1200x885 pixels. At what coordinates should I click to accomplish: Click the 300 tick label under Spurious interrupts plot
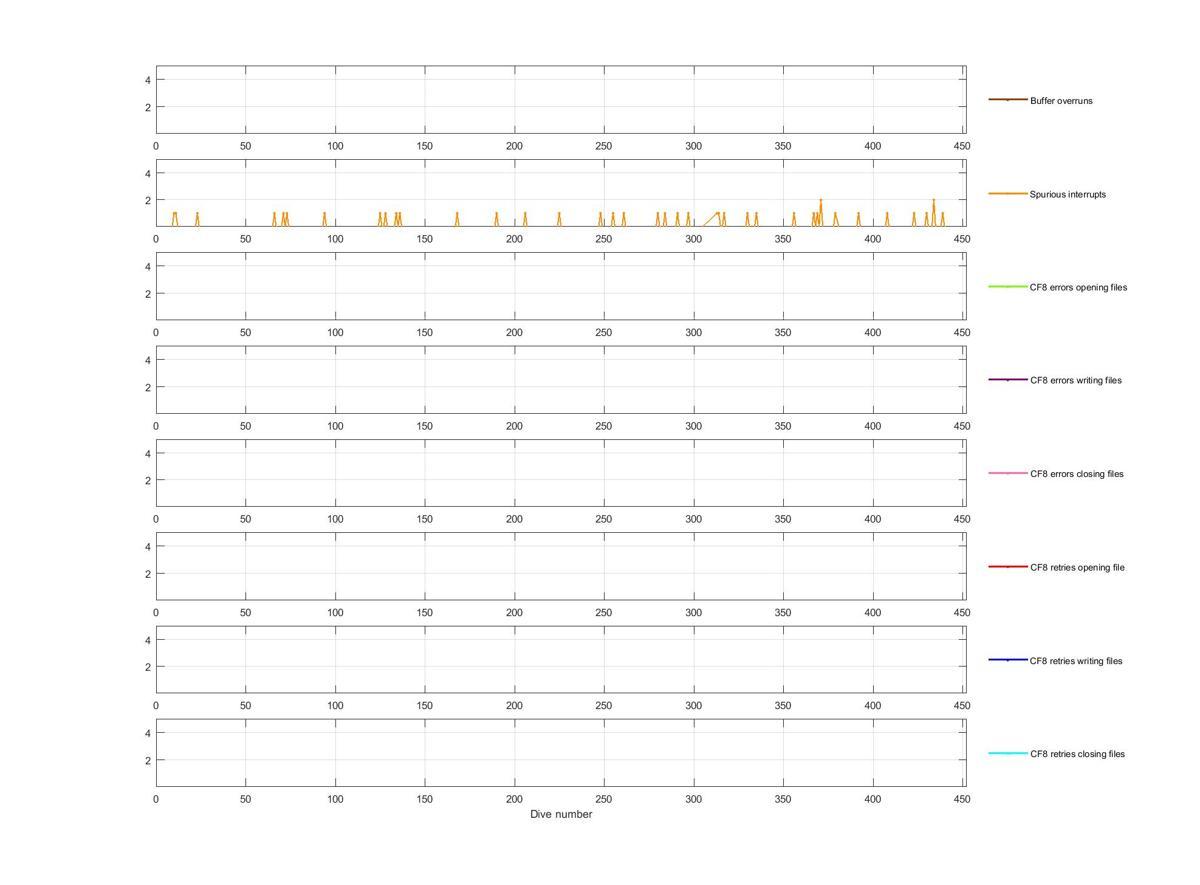pyautogui.click(x=693, y=239)
